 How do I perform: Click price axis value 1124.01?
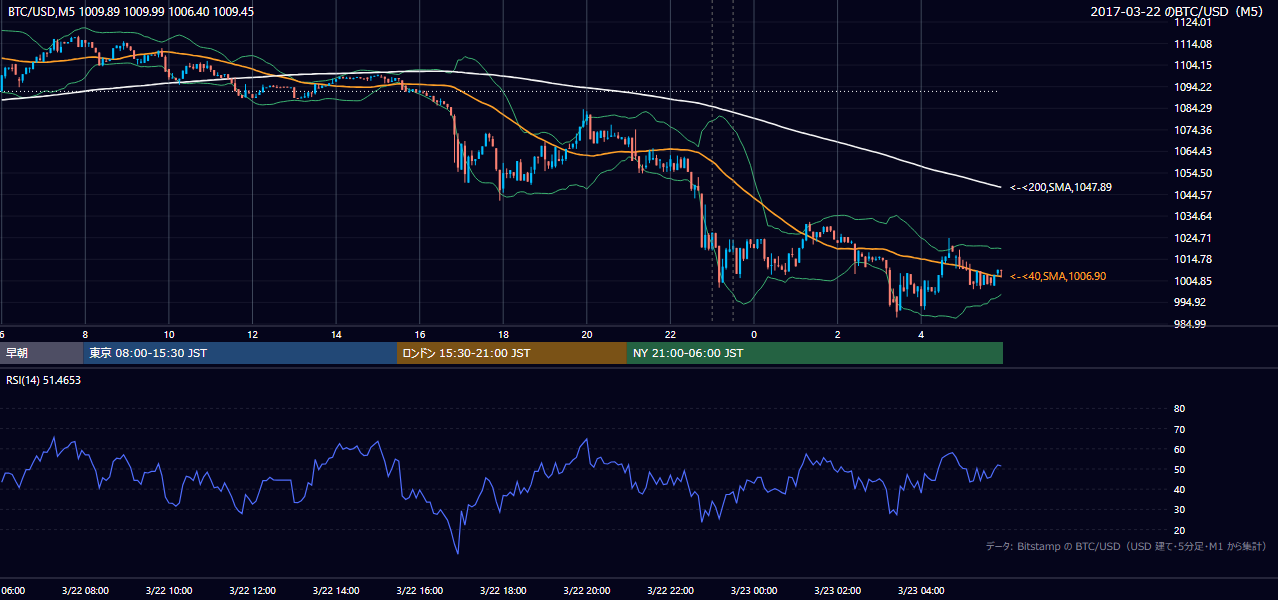coord(1193,22)
